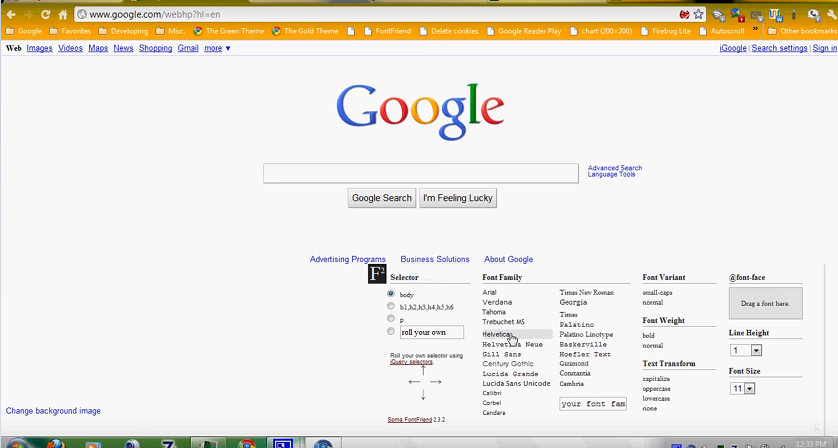This screenshot has width=838, height=448.
Task: Click the FontFriend F² logo icon
Action: [x=377, y=274]
